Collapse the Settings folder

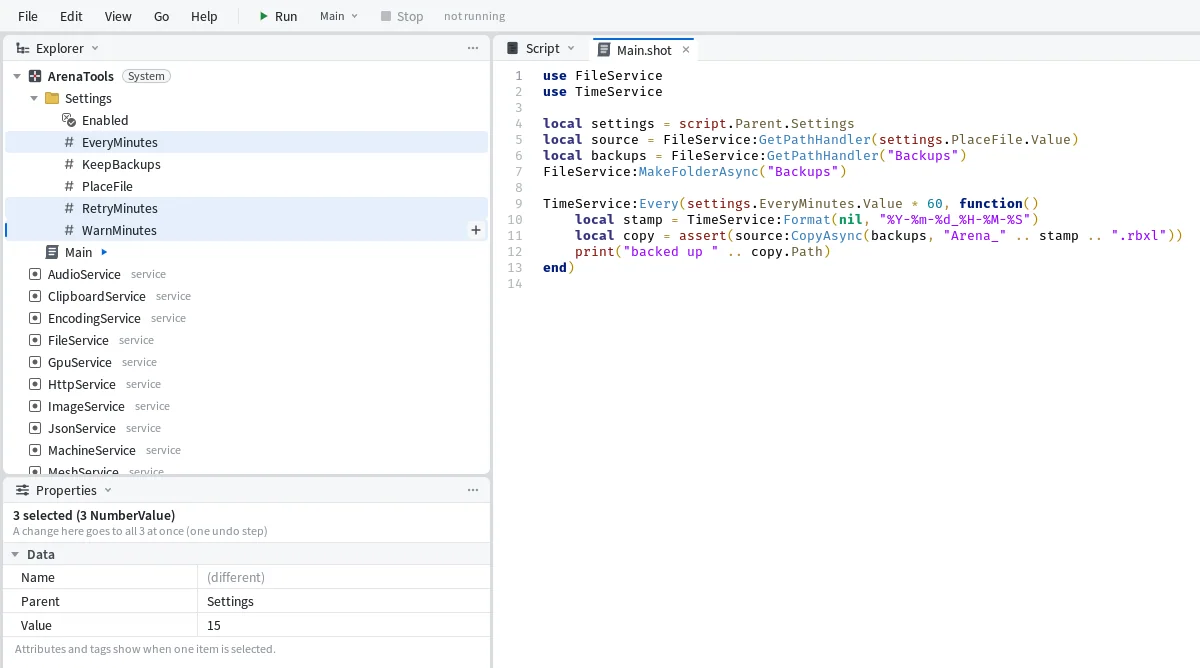(x=34, y=98)
